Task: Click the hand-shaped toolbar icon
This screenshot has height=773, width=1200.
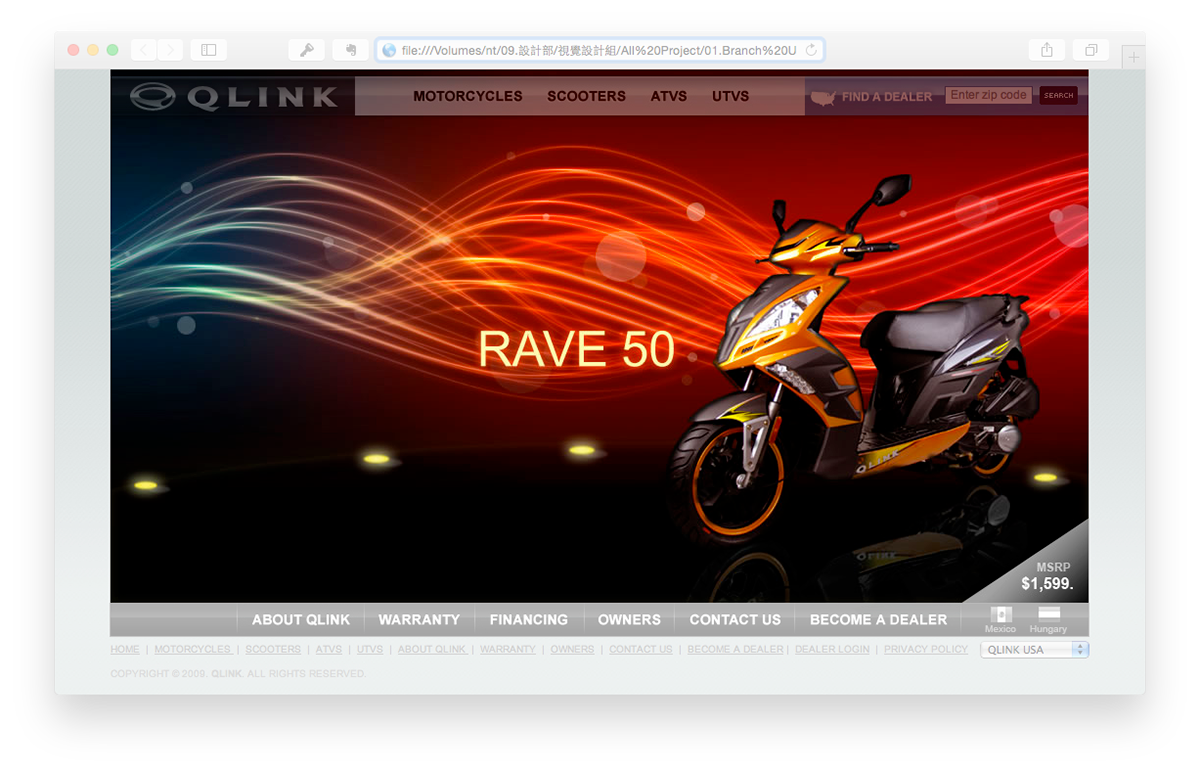Action: (351, 50)
